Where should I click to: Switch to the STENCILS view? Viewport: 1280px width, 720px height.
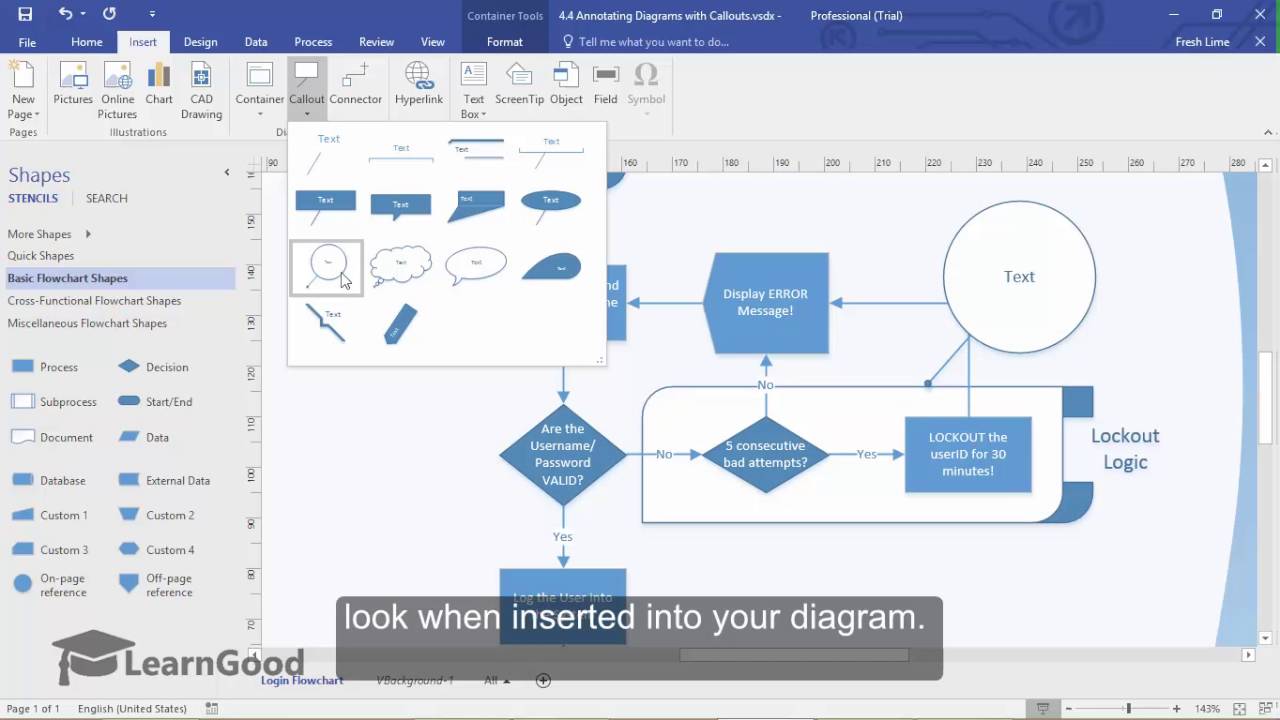pos(33,198)
